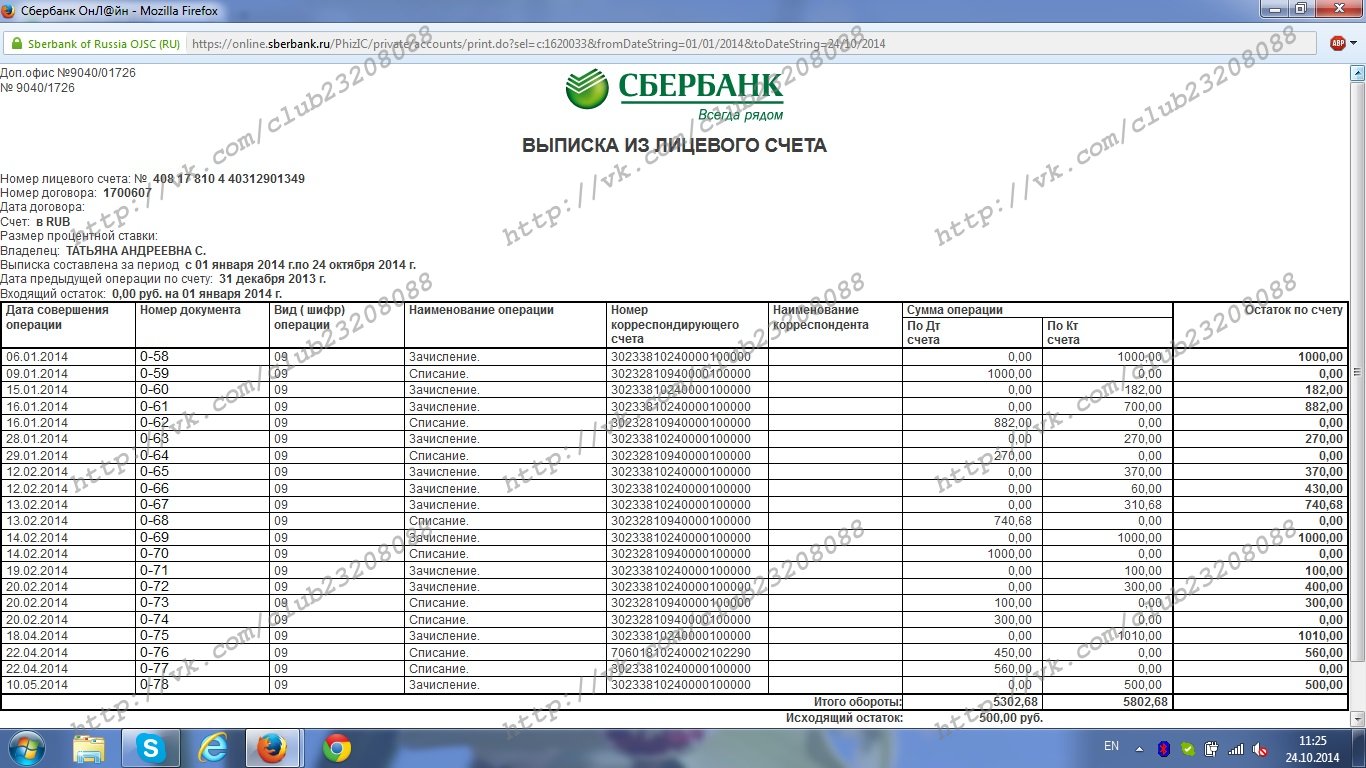This screenshot has width=1366, height=768.
Task: Click the muted volume speaker icon
Action: (x=1261, y=748)
